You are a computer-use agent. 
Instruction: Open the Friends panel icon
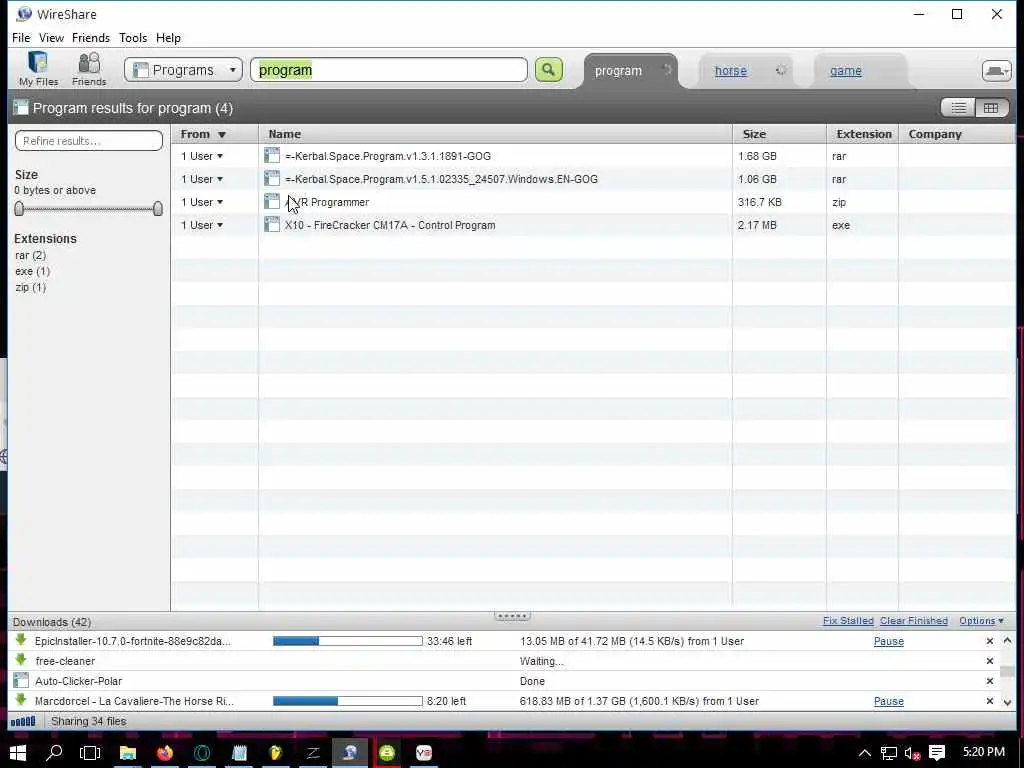point(89,69)
